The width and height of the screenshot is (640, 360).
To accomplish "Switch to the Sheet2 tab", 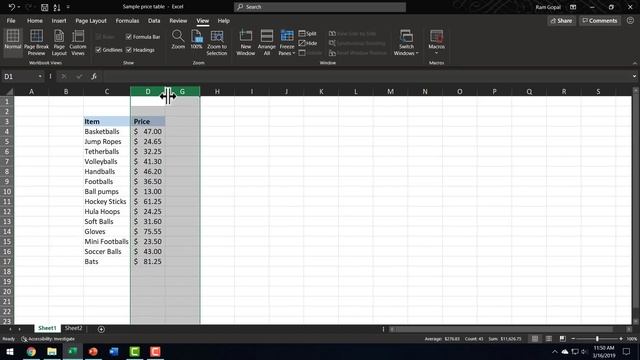I will click(73, 328).
